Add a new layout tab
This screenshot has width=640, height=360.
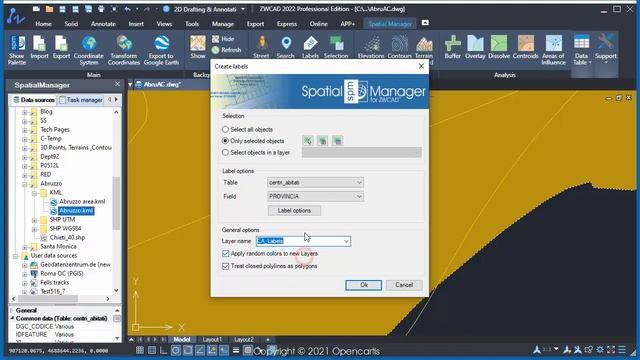268,339
